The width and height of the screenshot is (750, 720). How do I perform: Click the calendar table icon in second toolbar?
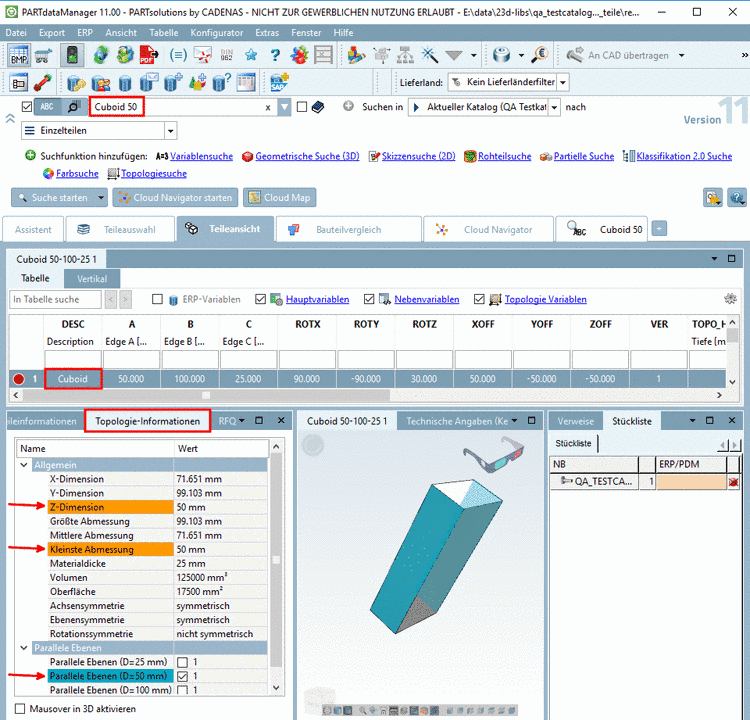click(246, 82)
